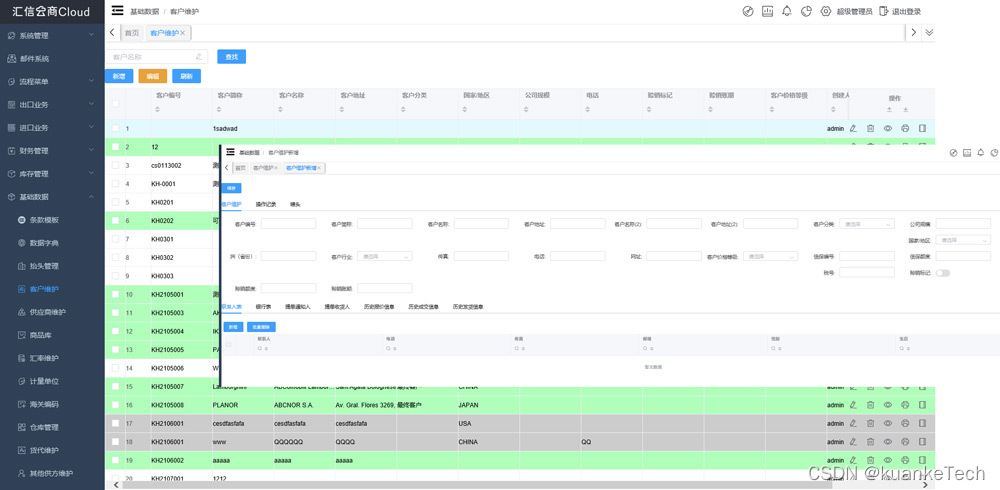View the aaaaa row with eye icon
This screenshot has width=1000, height=490.
click(888, 460)
